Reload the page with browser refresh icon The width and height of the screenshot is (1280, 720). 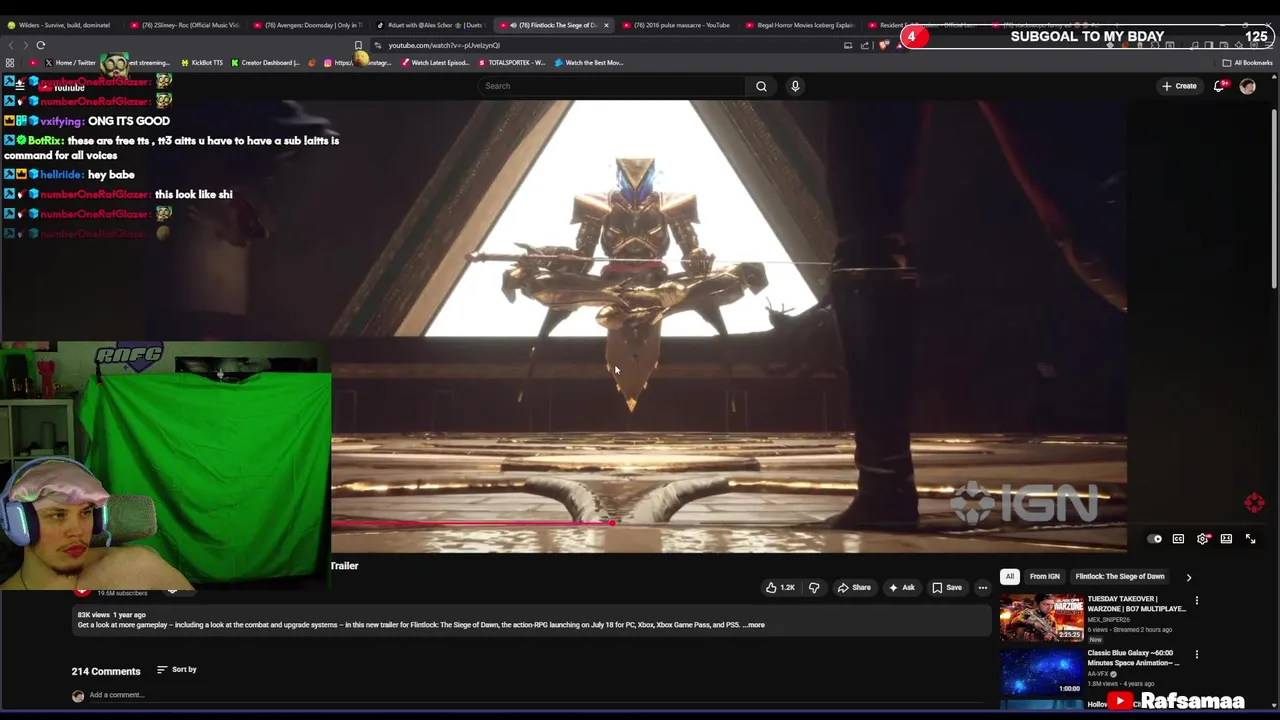coord(41,45)
